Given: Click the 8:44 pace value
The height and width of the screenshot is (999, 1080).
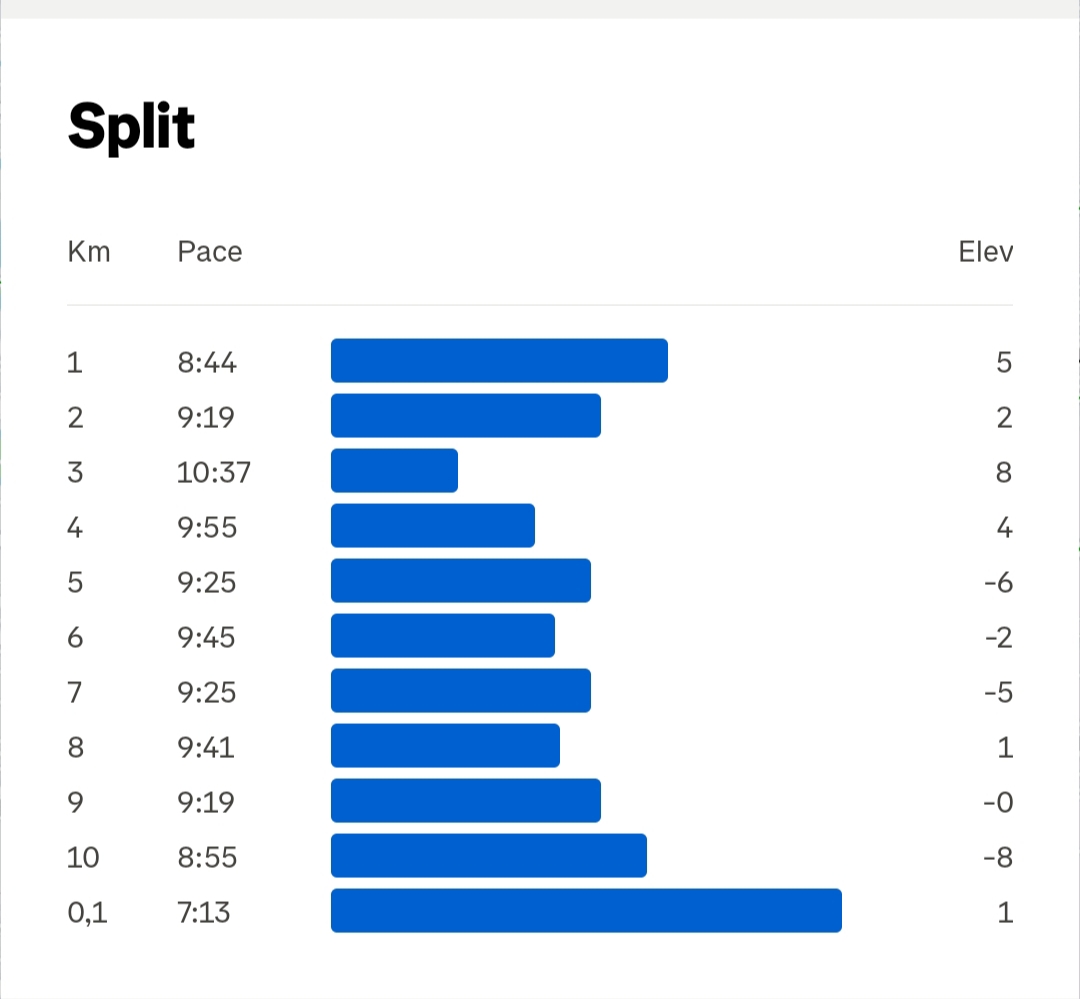Looking at the screenshot, I should [x=207, y=362].
